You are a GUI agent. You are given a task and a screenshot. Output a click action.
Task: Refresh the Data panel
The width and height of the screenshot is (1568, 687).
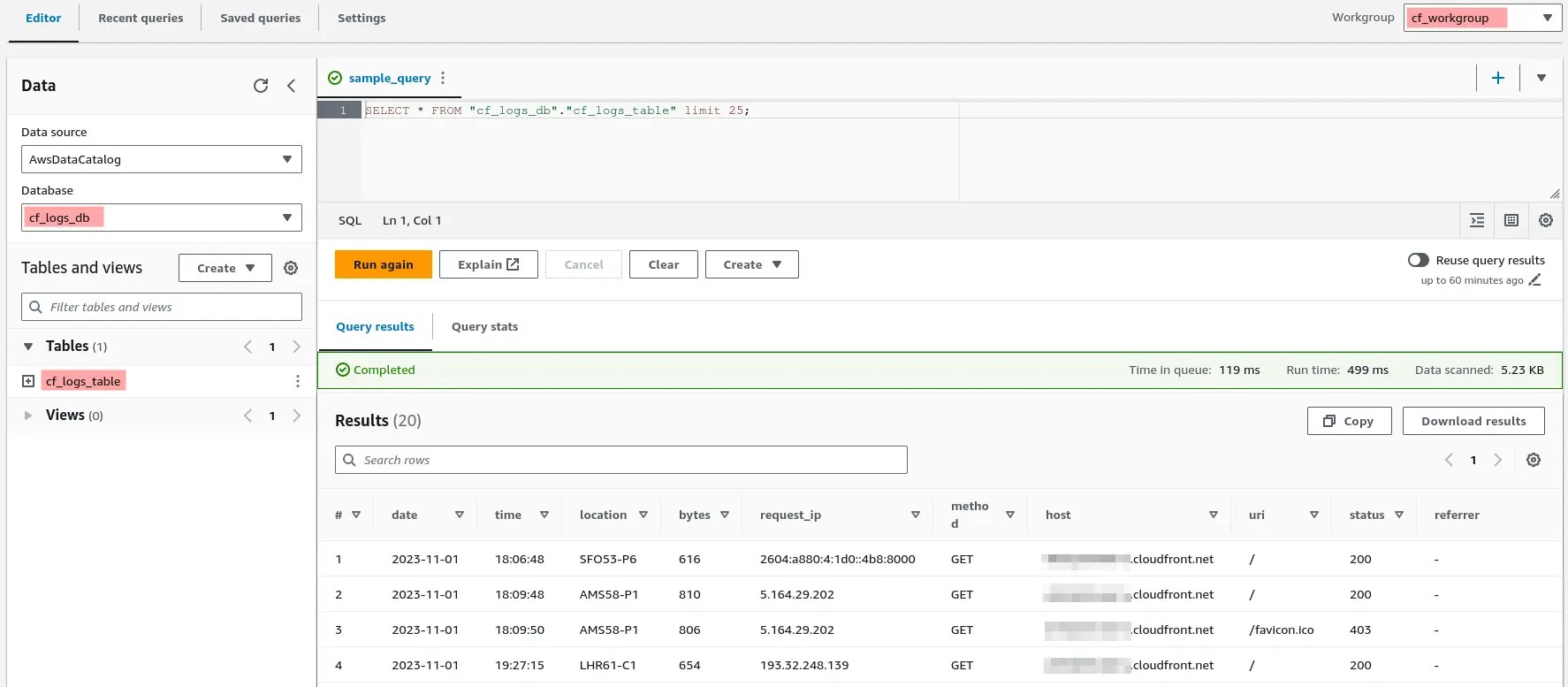coord(261,86)
